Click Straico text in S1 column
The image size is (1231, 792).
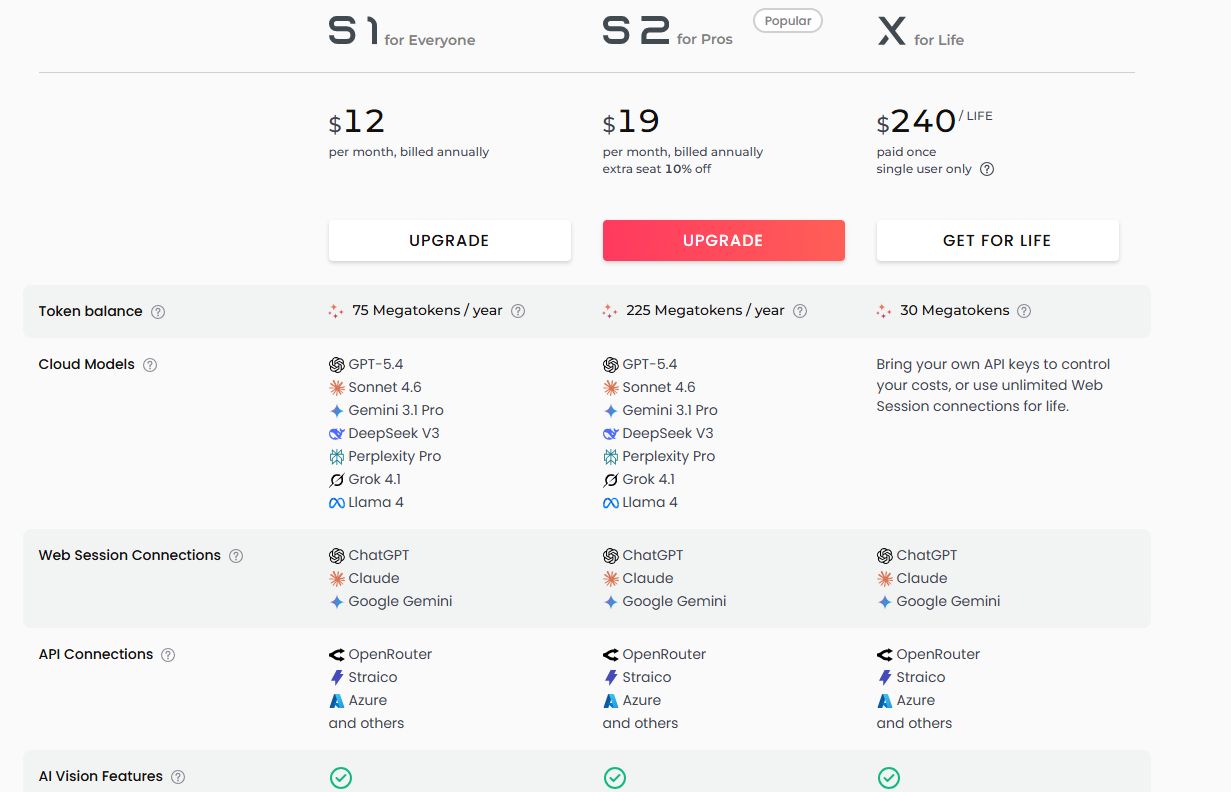tap(373, 678)
